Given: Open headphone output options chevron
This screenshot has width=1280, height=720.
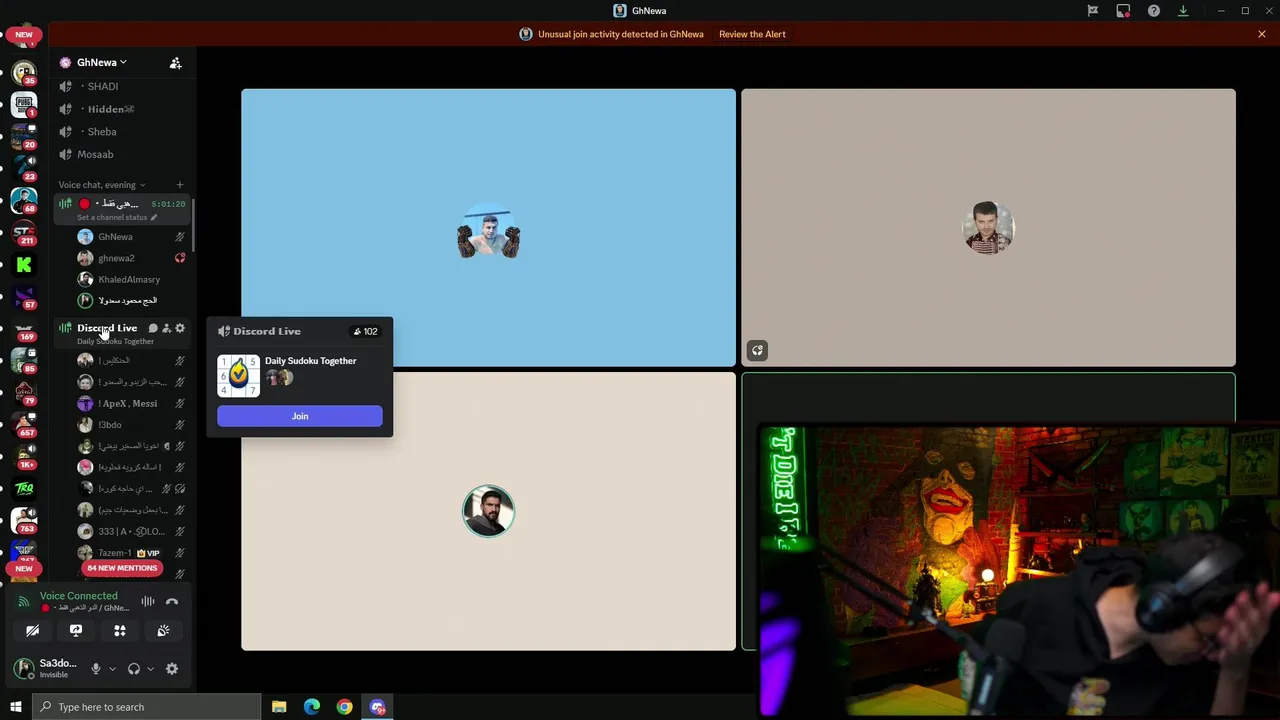Looking at the screenshot, I should tap(150, 669).
